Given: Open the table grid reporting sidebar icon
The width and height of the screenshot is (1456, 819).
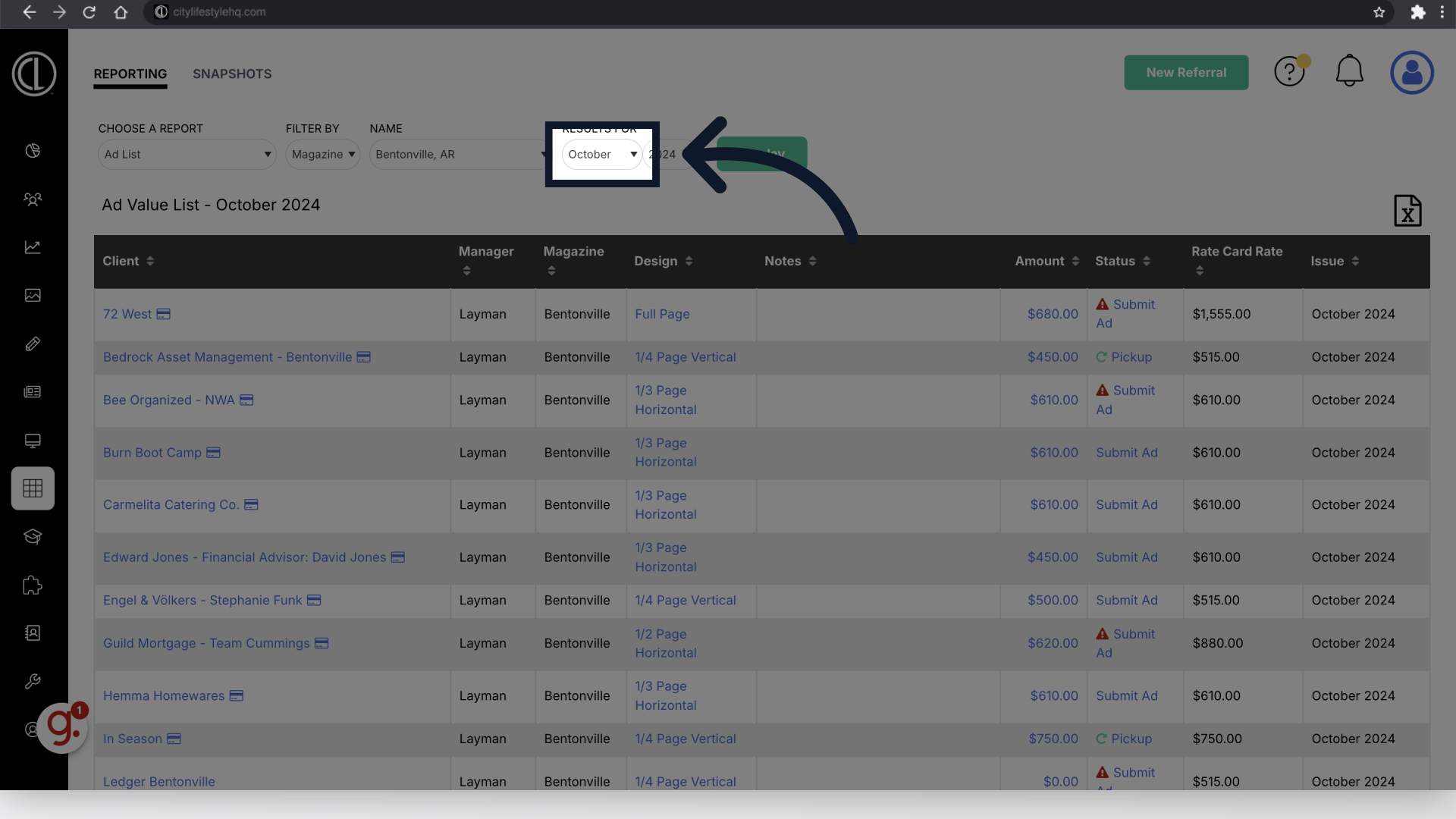Looking at the screenshot, I should click(x=33, y=488).
